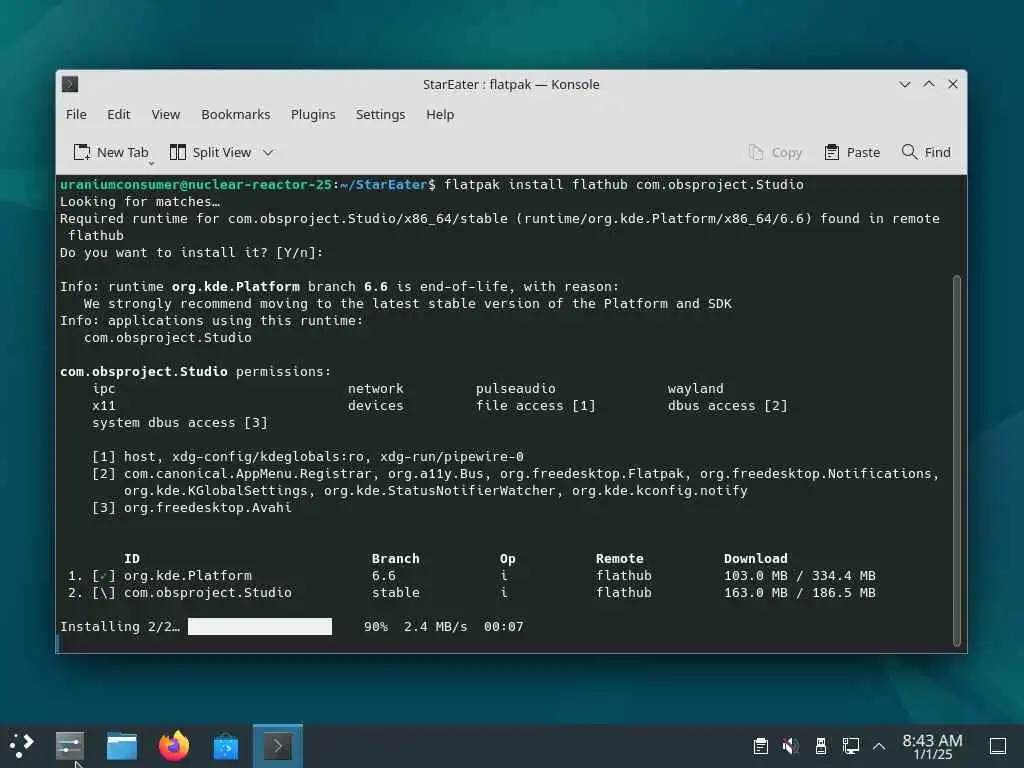Click the '90%' progress text
The width and height of the screenshot is (1024, 768).
376,626
